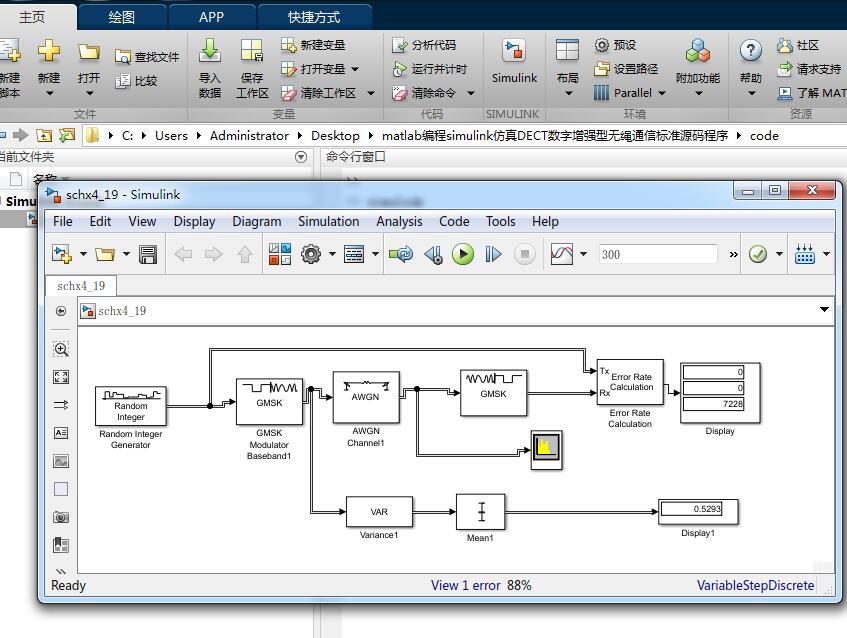Click the VariableStepDiscrete solver link
This screenshot has height=638, width=847.
[755, 586]
